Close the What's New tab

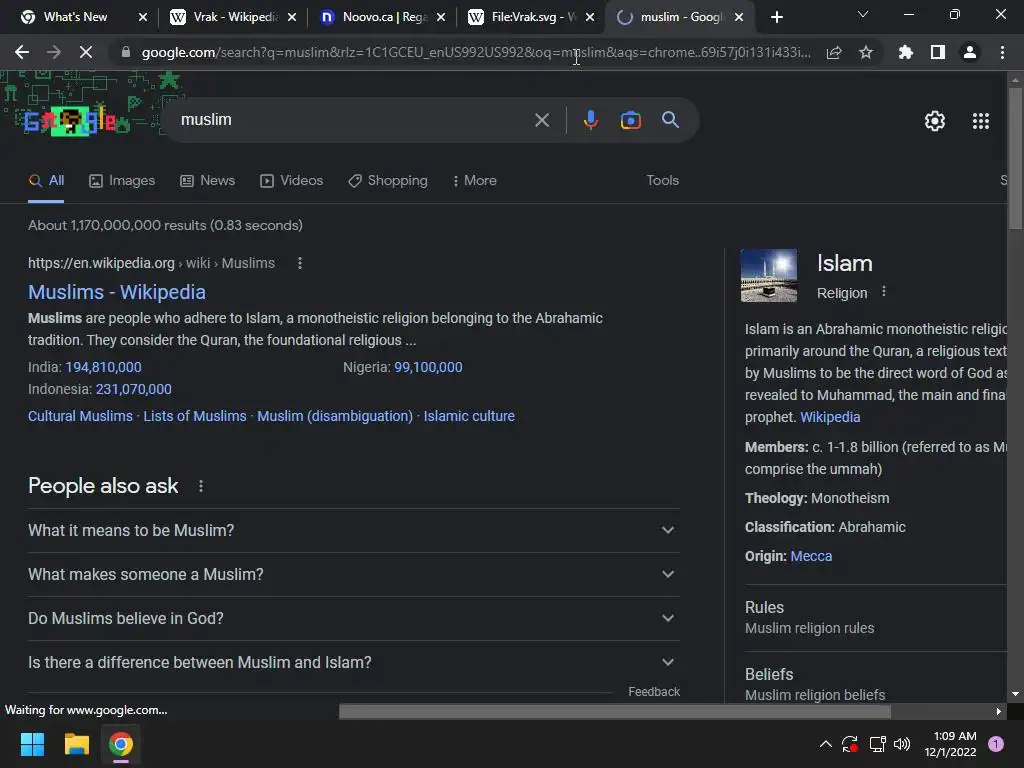(x=142, y=18)
